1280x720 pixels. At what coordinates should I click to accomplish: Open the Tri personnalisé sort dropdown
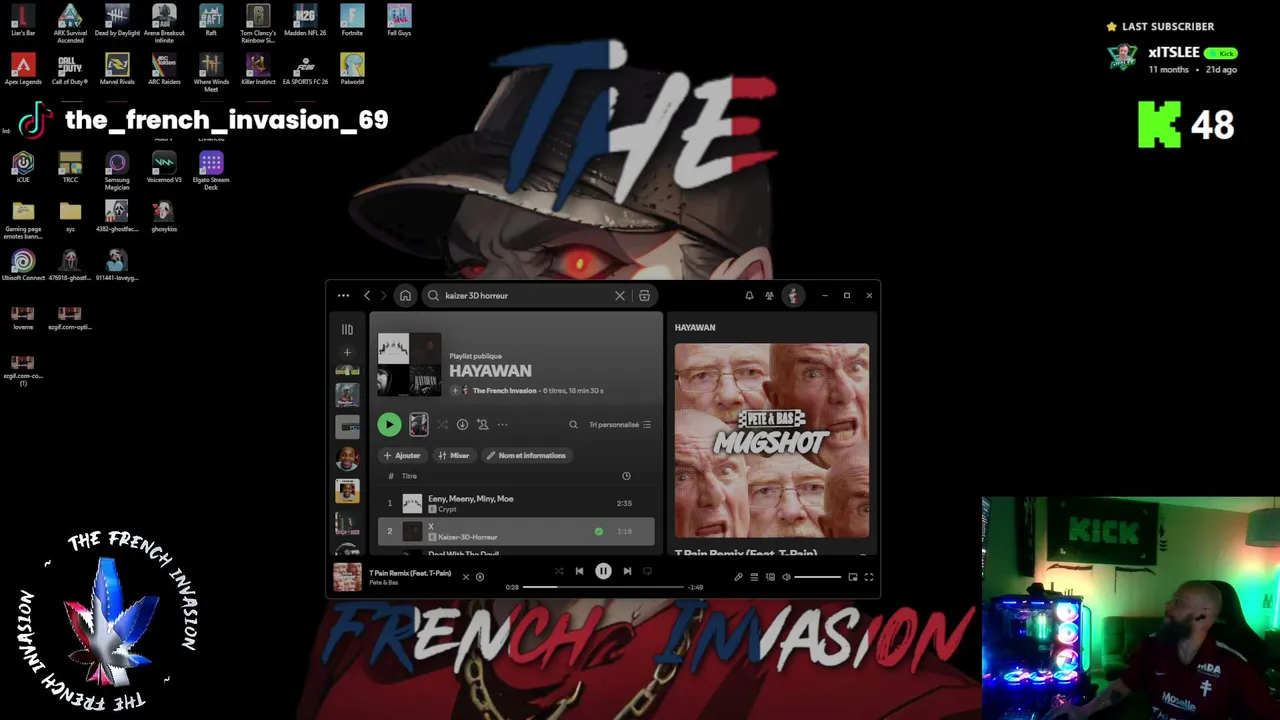click(x=620, y=425)
